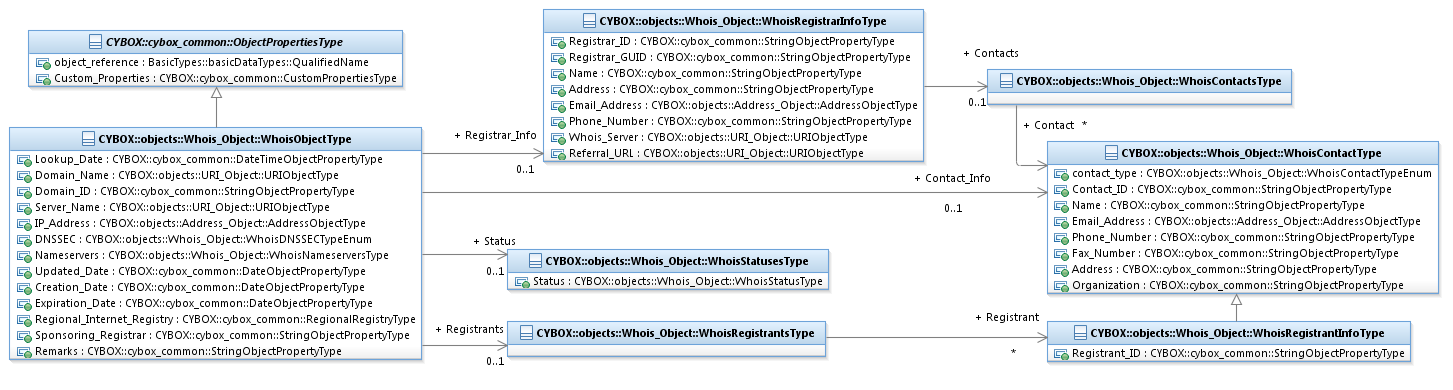Click generalization arrowhead under WhoisContactType
This screenshot has width=1453, height=390.
tap(1237, 300)
